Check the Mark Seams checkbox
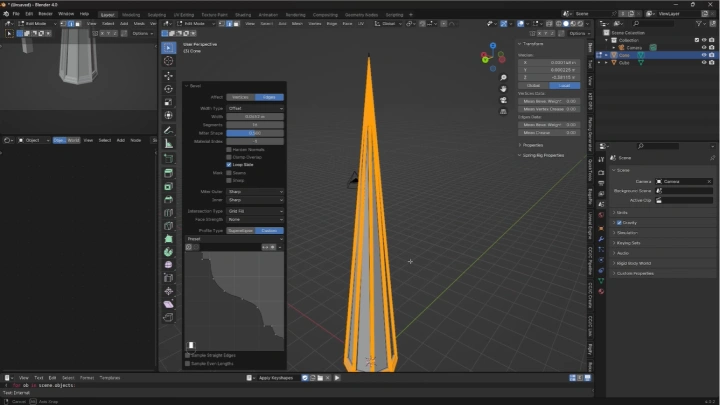The image size is (720, 405). [x=229, y=173]
